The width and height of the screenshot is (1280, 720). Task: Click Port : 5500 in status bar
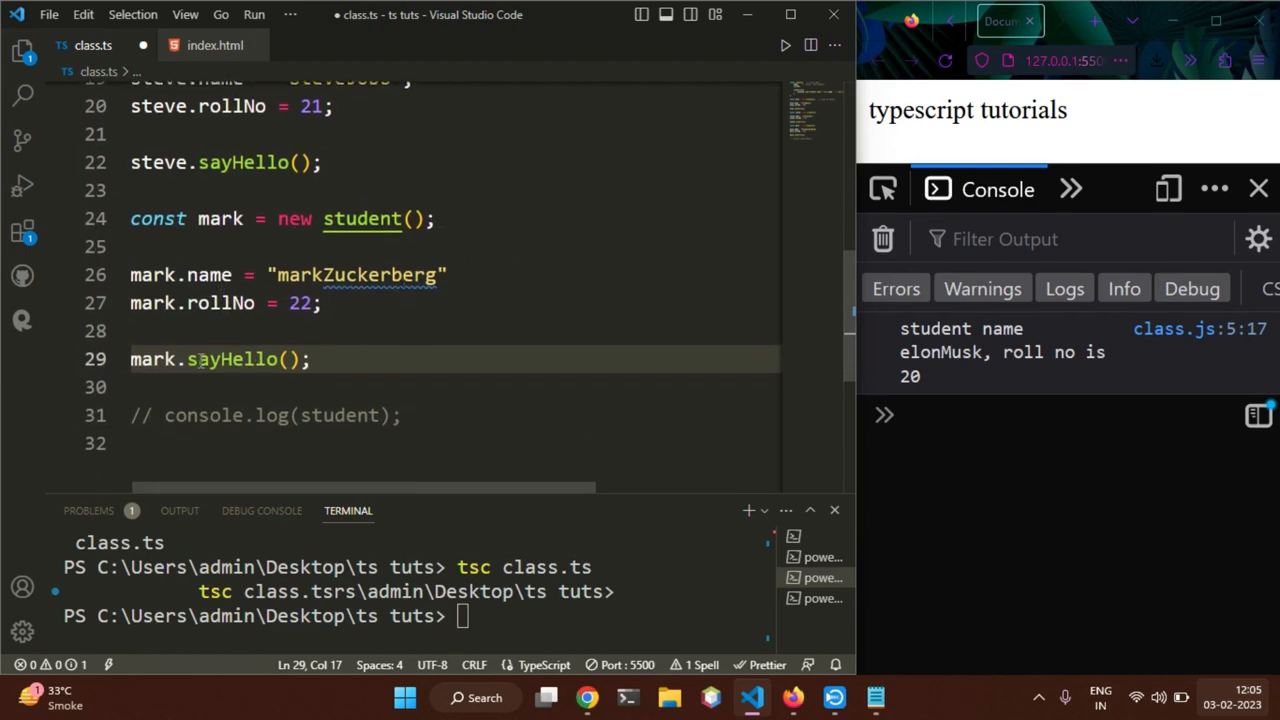point(620,665)
